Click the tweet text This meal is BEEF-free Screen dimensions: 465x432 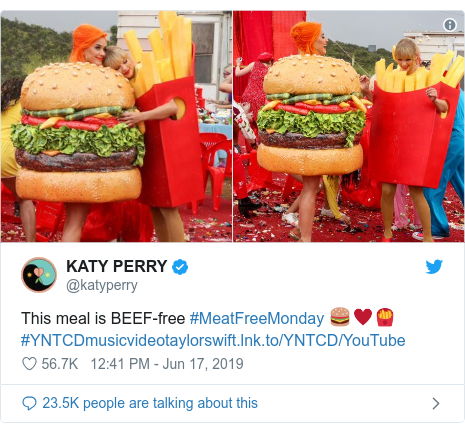pos(103,318)
